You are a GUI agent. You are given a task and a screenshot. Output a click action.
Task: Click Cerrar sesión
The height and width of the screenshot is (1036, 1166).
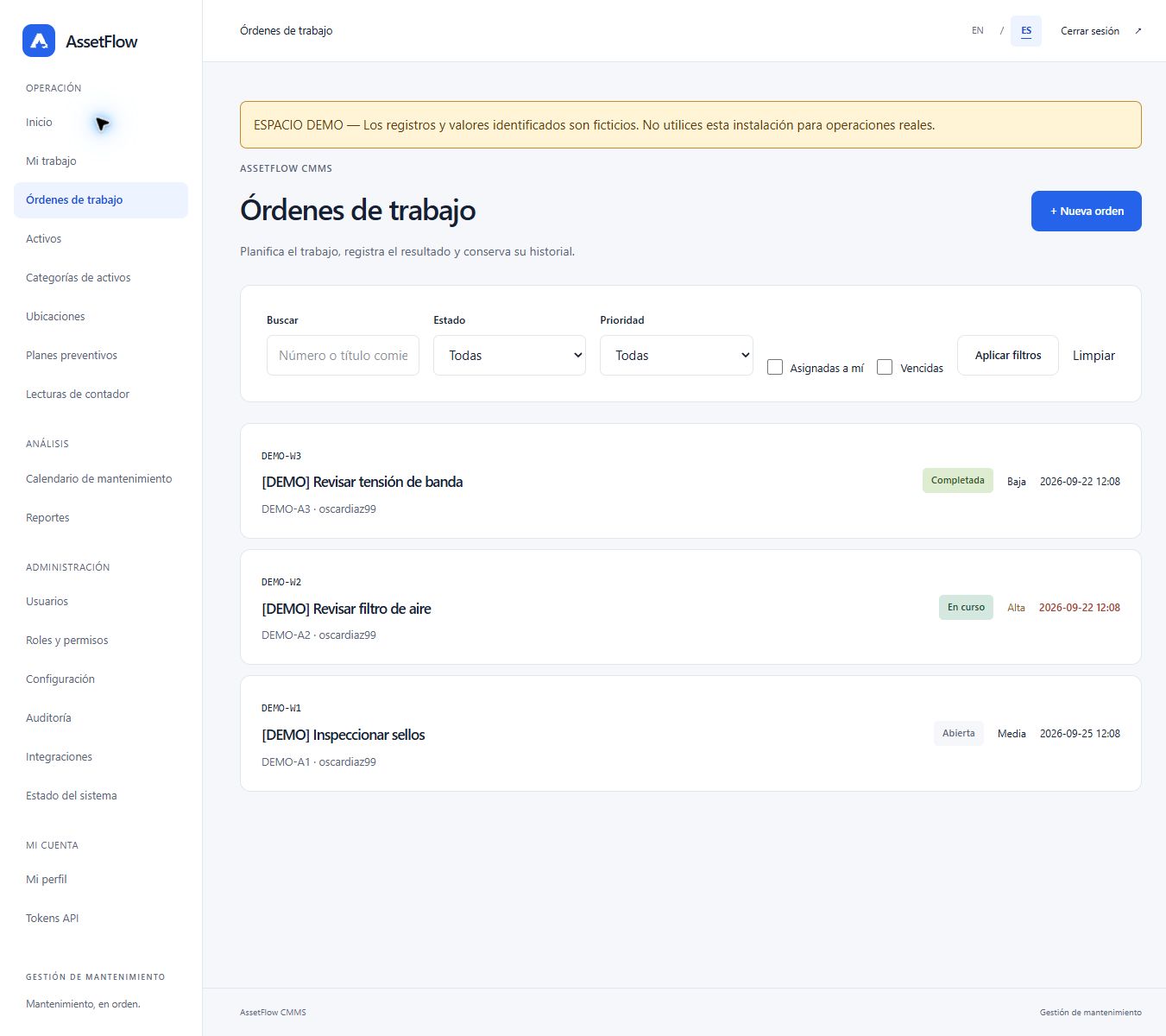tap(1090, 31)
